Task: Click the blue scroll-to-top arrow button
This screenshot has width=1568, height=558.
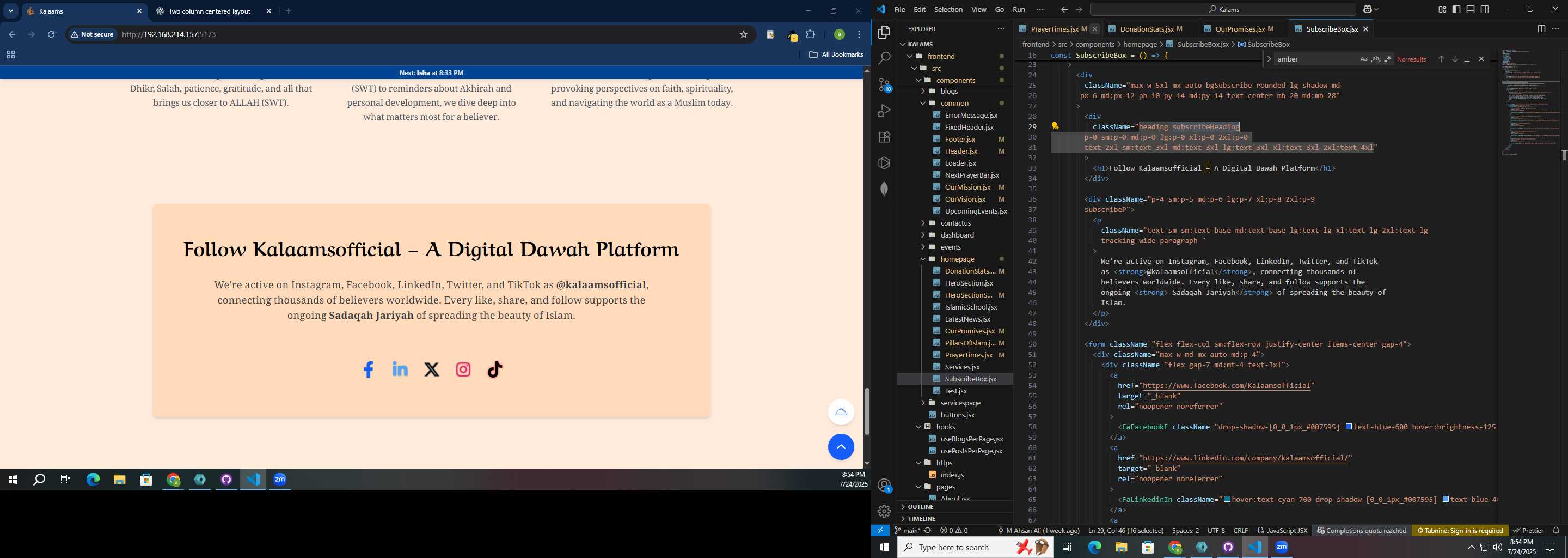Action: 841,447
